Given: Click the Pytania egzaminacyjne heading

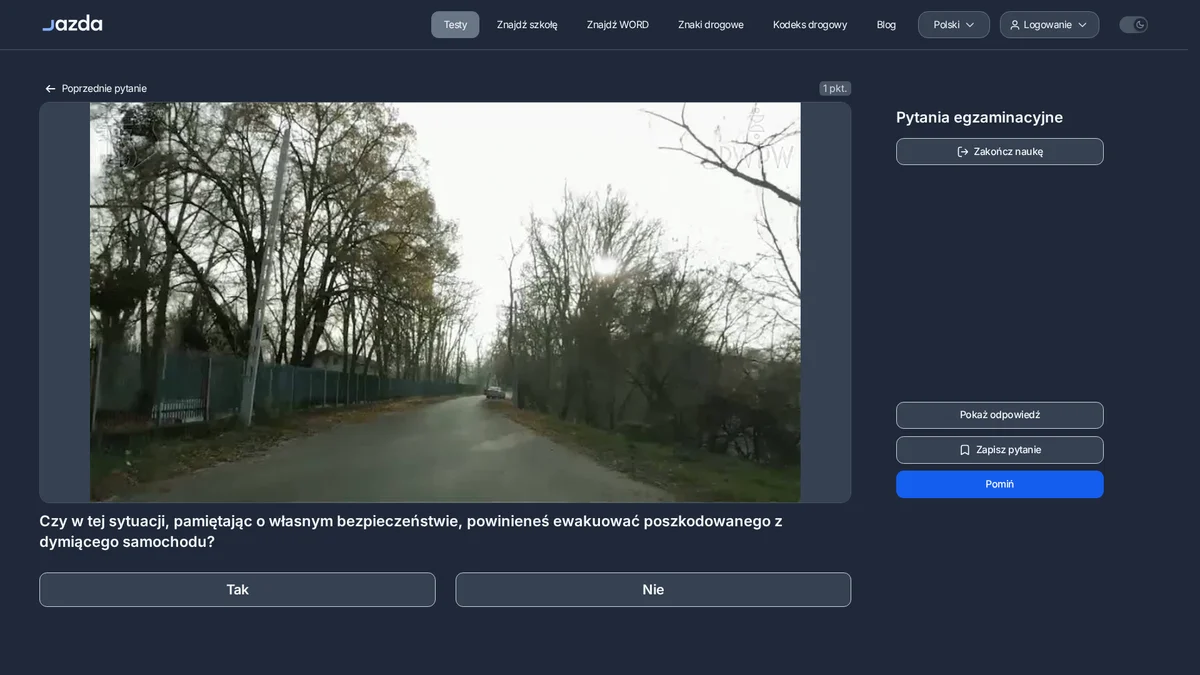Looking at the screenshot, I should (979, 117).
